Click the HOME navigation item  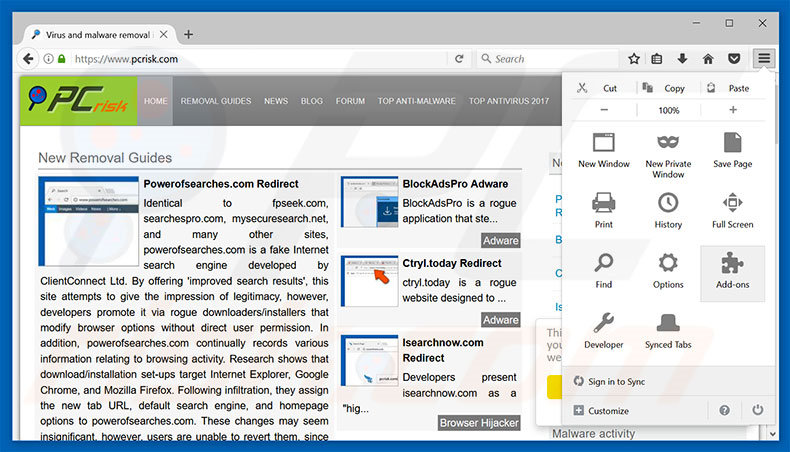pos(155,101)
